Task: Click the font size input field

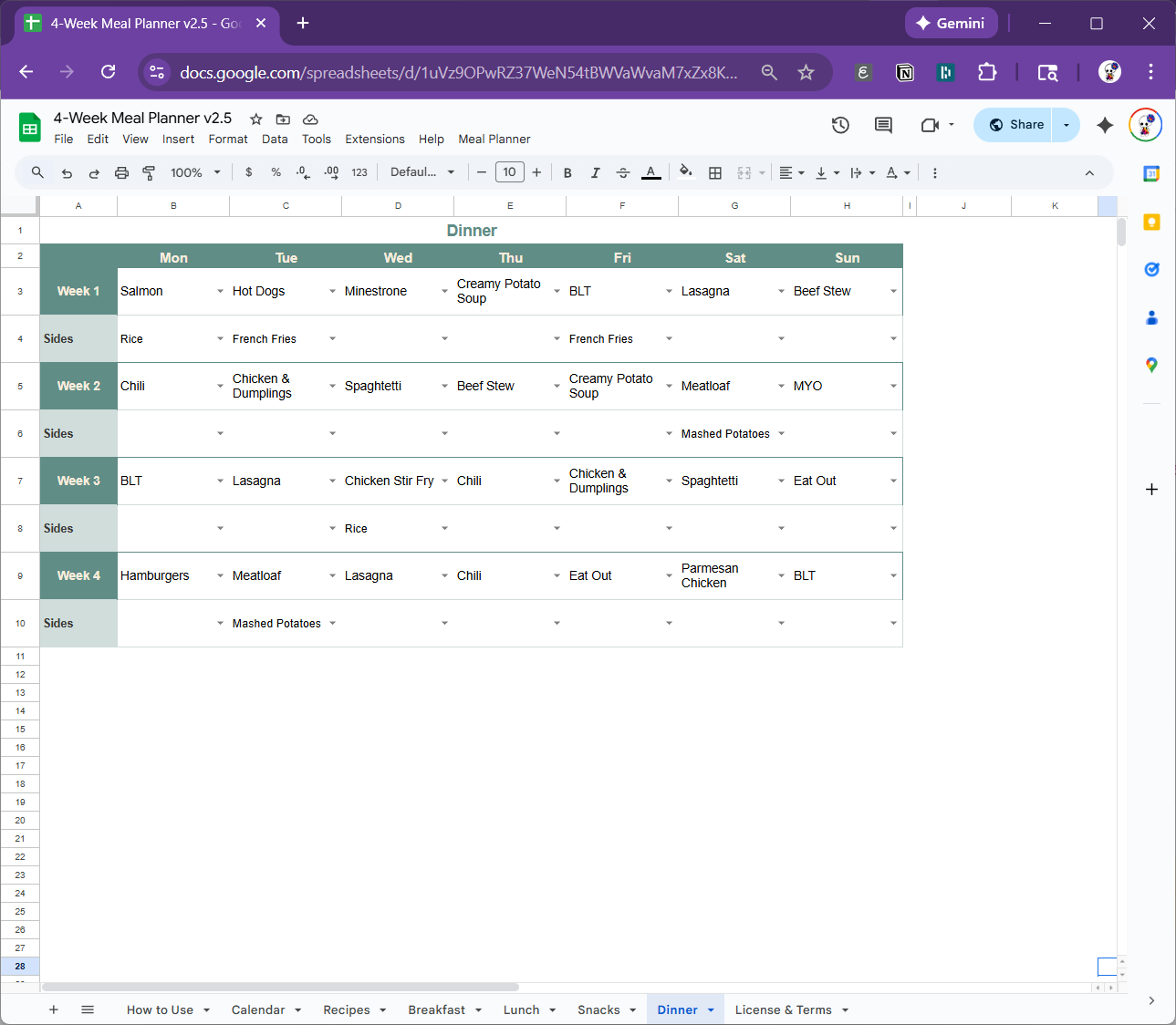Action: (509, 172)
